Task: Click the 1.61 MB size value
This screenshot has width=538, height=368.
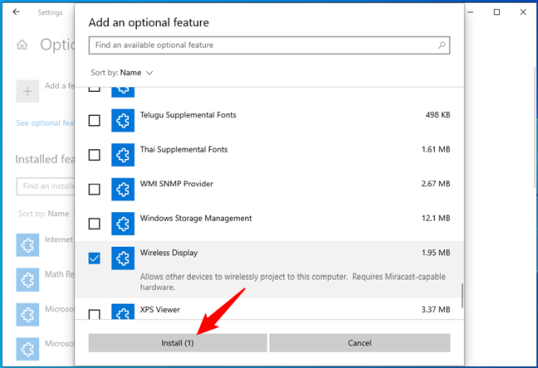Action: pyautogui.click(x=436, y=149)
